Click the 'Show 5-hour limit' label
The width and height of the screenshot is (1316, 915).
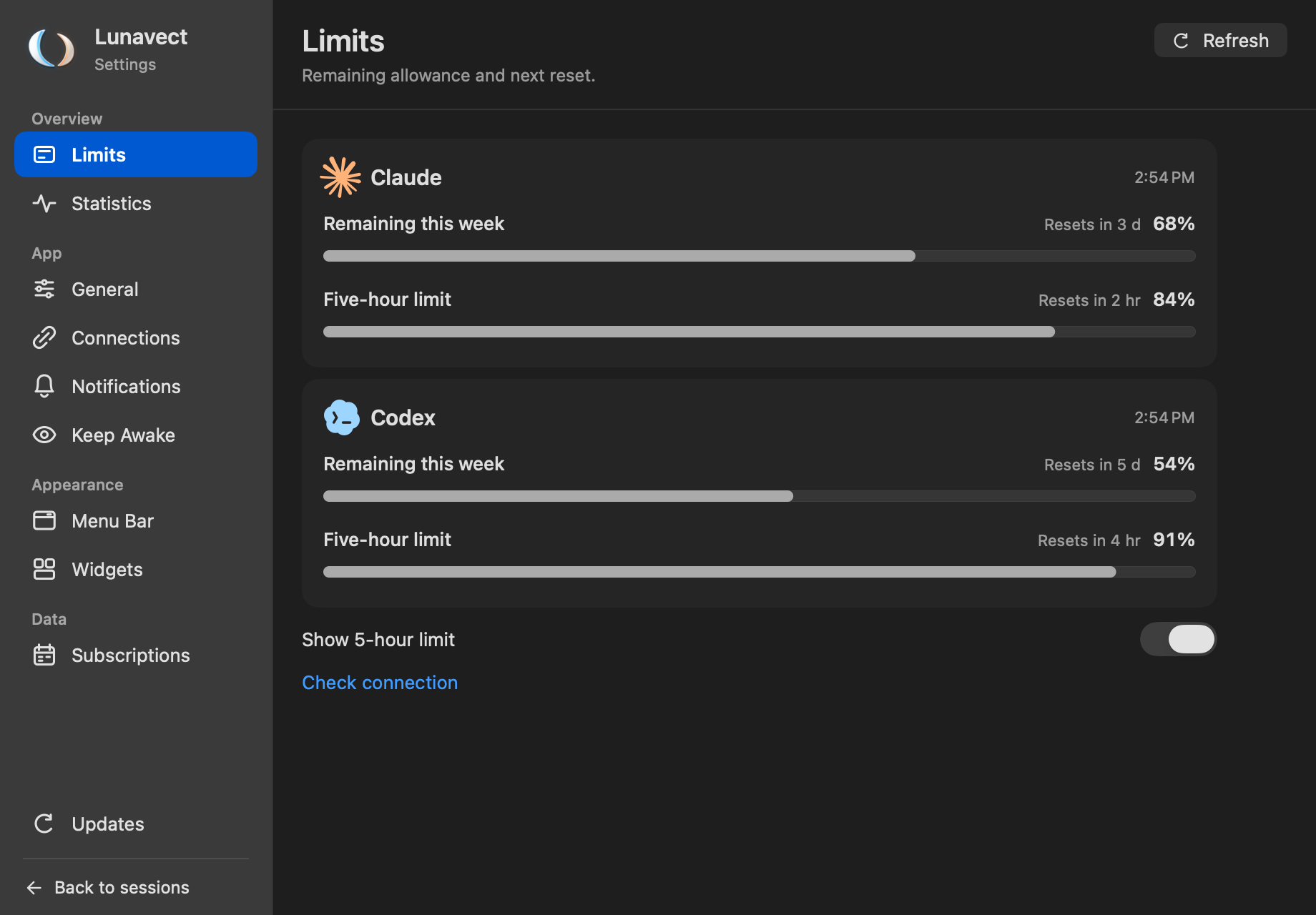click(378, 640)
